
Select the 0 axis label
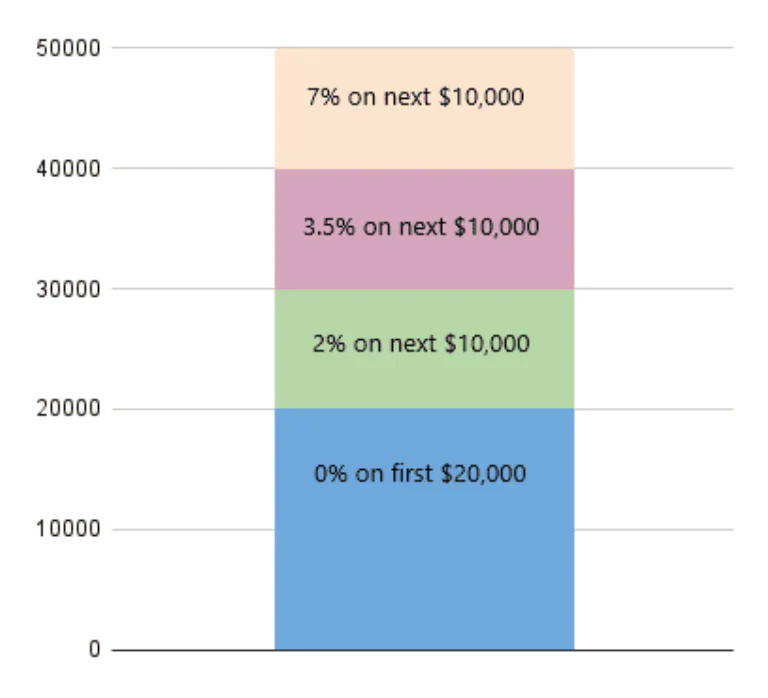[95, 650]
